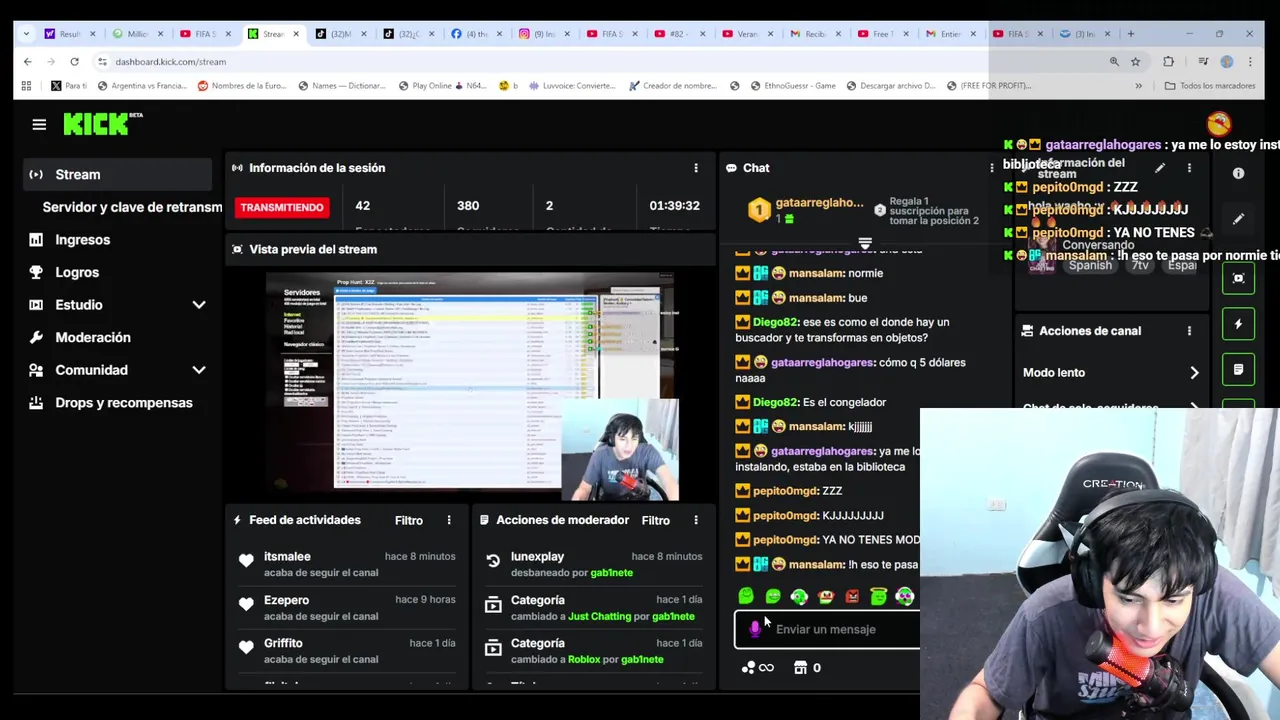The width and height of the screenshot is (1280, 720).
Task: Expand the Comunidad submenu chevron
Action: pyautogui.click(x=199, y=370)
